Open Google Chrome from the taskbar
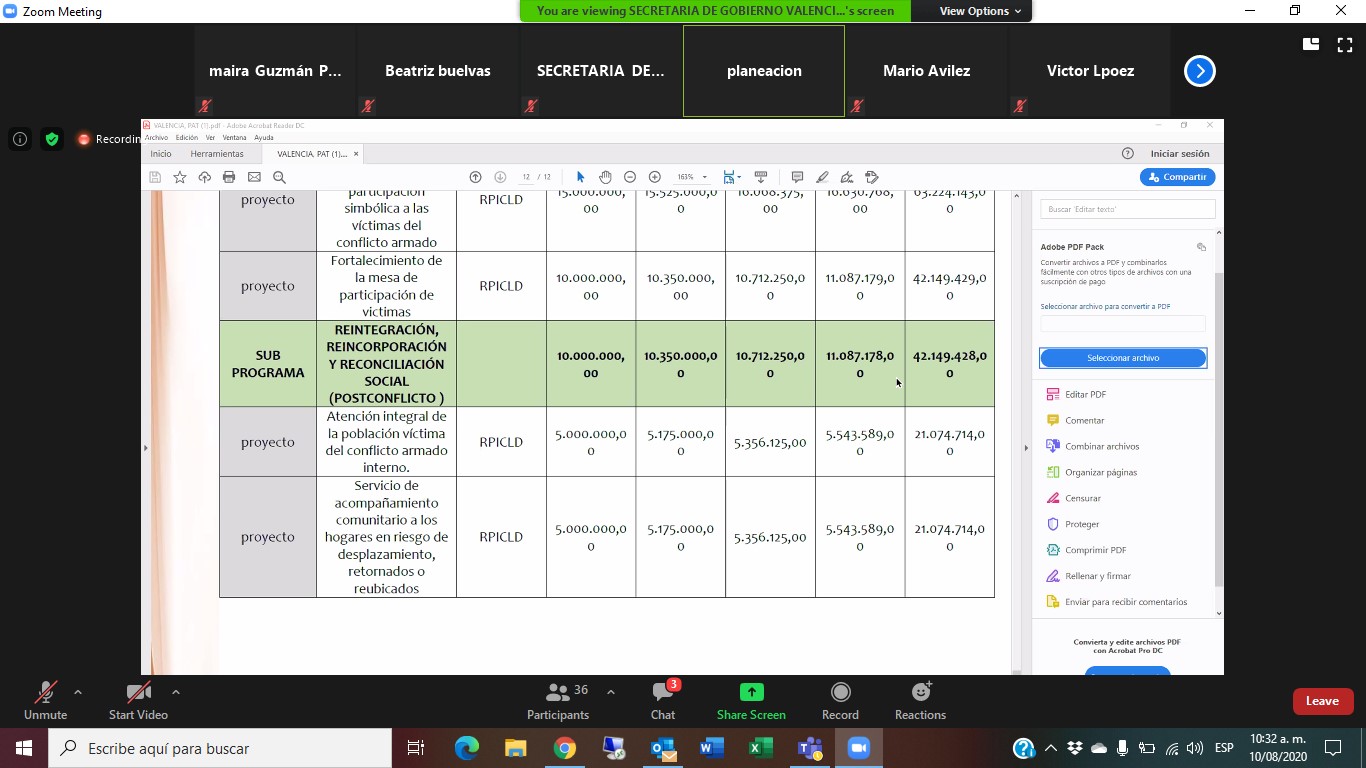1366x768 pixels. tap(565, 748)
